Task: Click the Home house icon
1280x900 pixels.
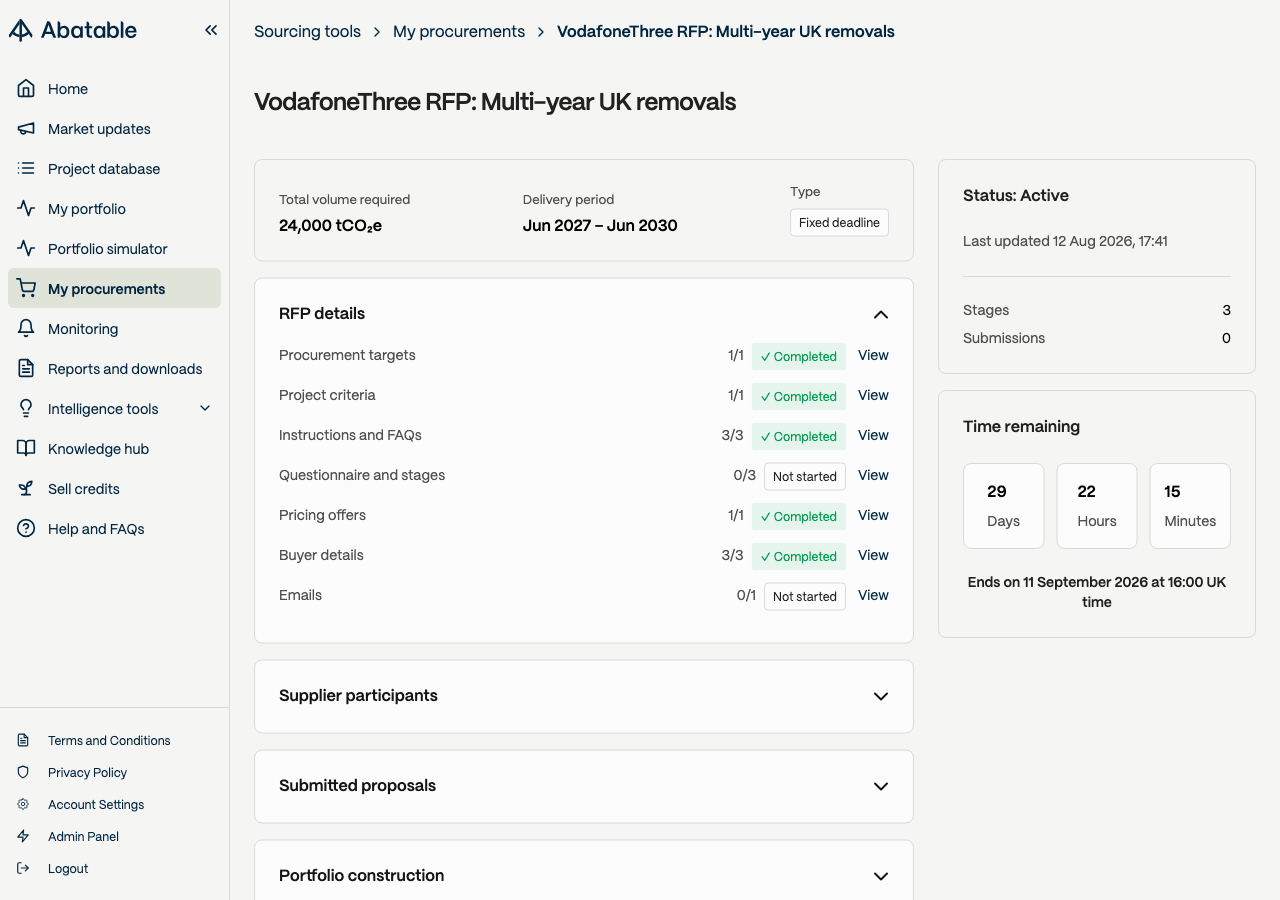Action: [26, 89]
